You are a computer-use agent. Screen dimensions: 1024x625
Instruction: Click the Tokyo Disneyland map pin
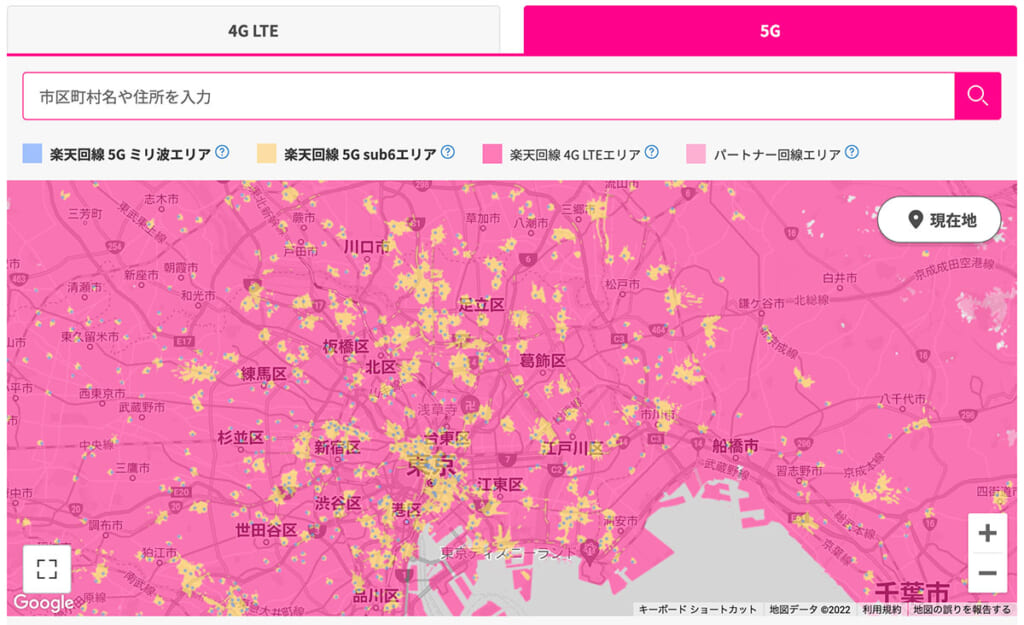point(590,551)
